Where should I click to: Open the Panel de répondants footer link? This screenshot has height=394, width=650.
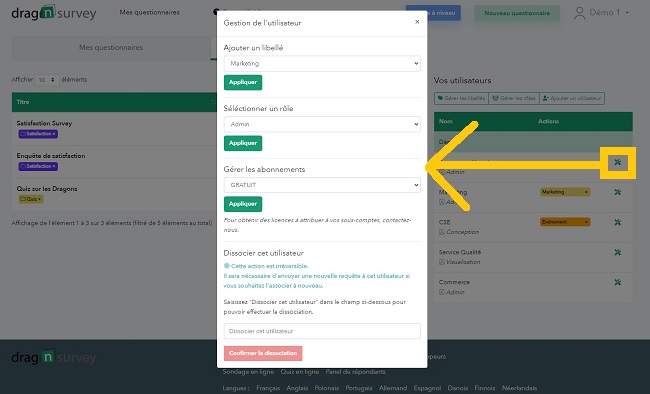click(x=355, y=372)
